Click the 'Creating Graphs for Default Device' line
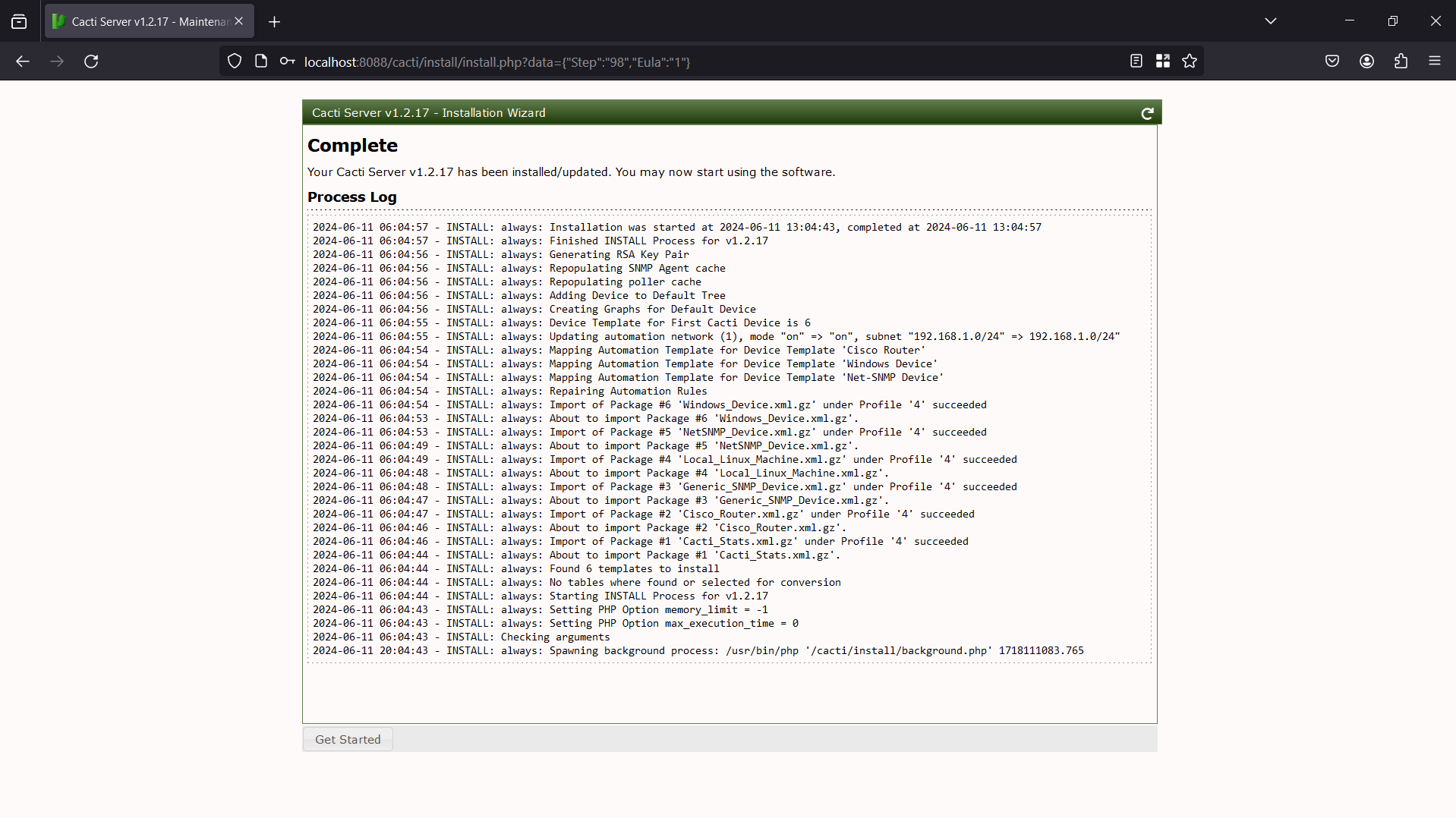This screenshot has width=1456, height=818. 534,310
